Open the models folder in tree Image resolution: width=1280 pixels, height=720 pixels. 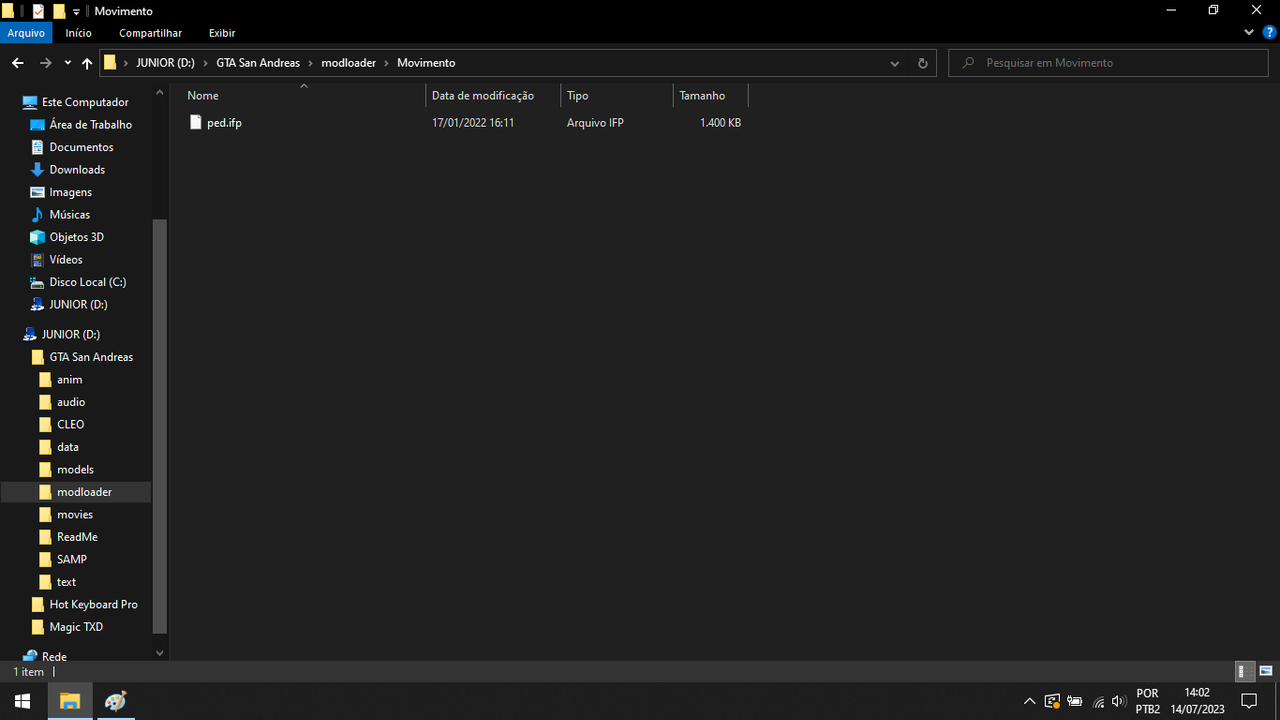75,470
